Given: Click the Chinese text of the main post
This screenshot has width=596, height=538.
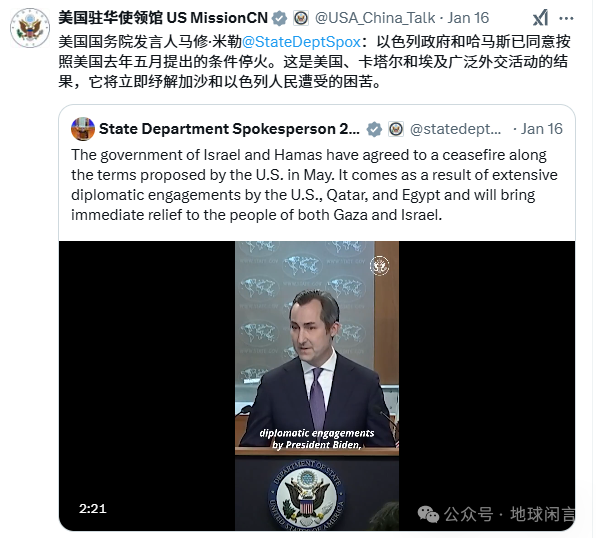Looking at the screenshot, I should [x=314, y=62].
